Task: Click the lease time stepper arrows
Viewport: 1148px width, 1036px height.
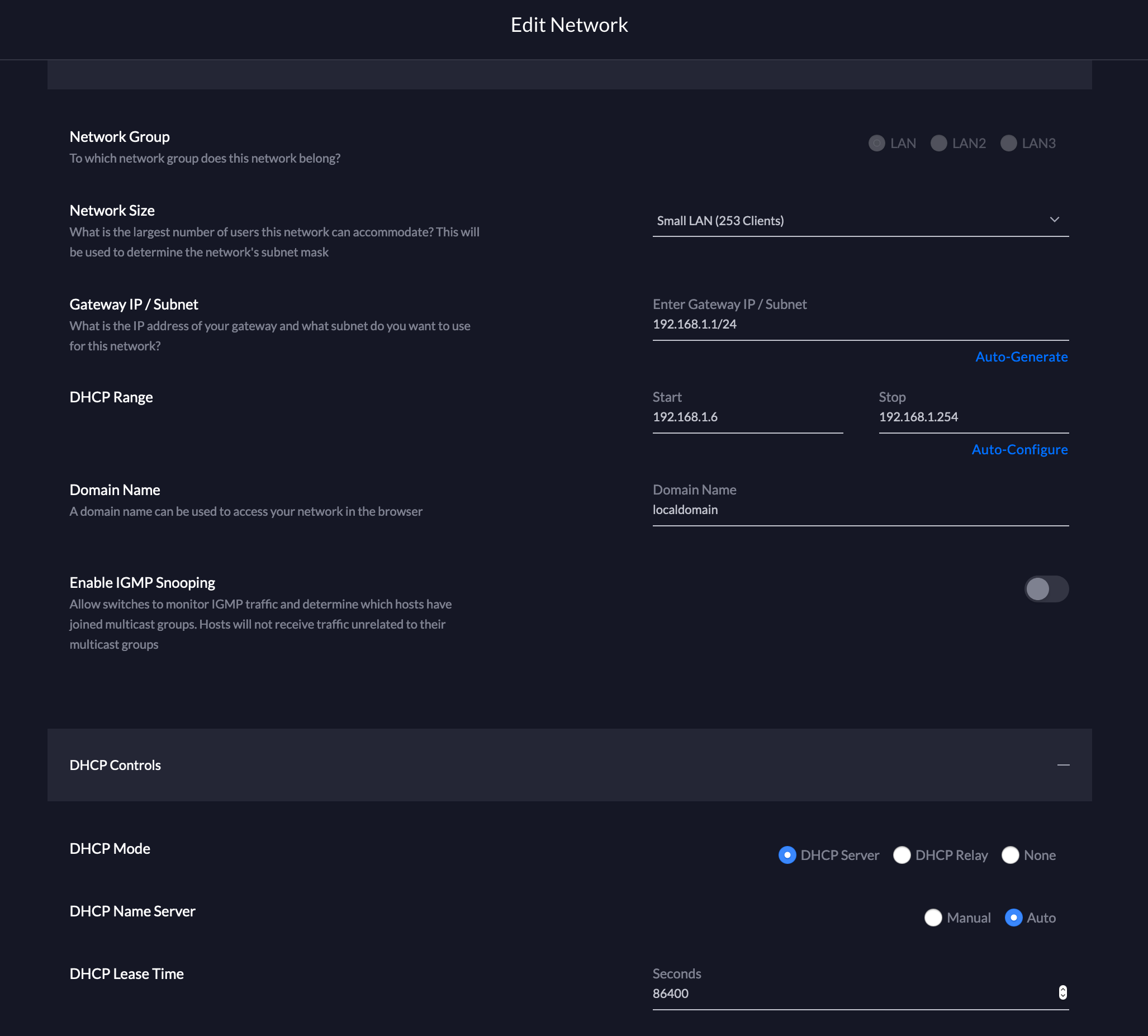Action: click(1062, 993)
